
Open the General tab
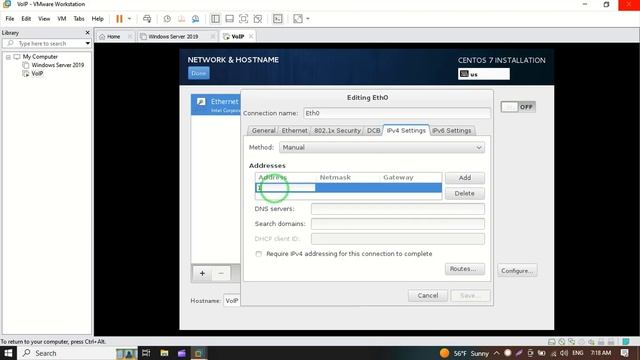pos(263,131)
